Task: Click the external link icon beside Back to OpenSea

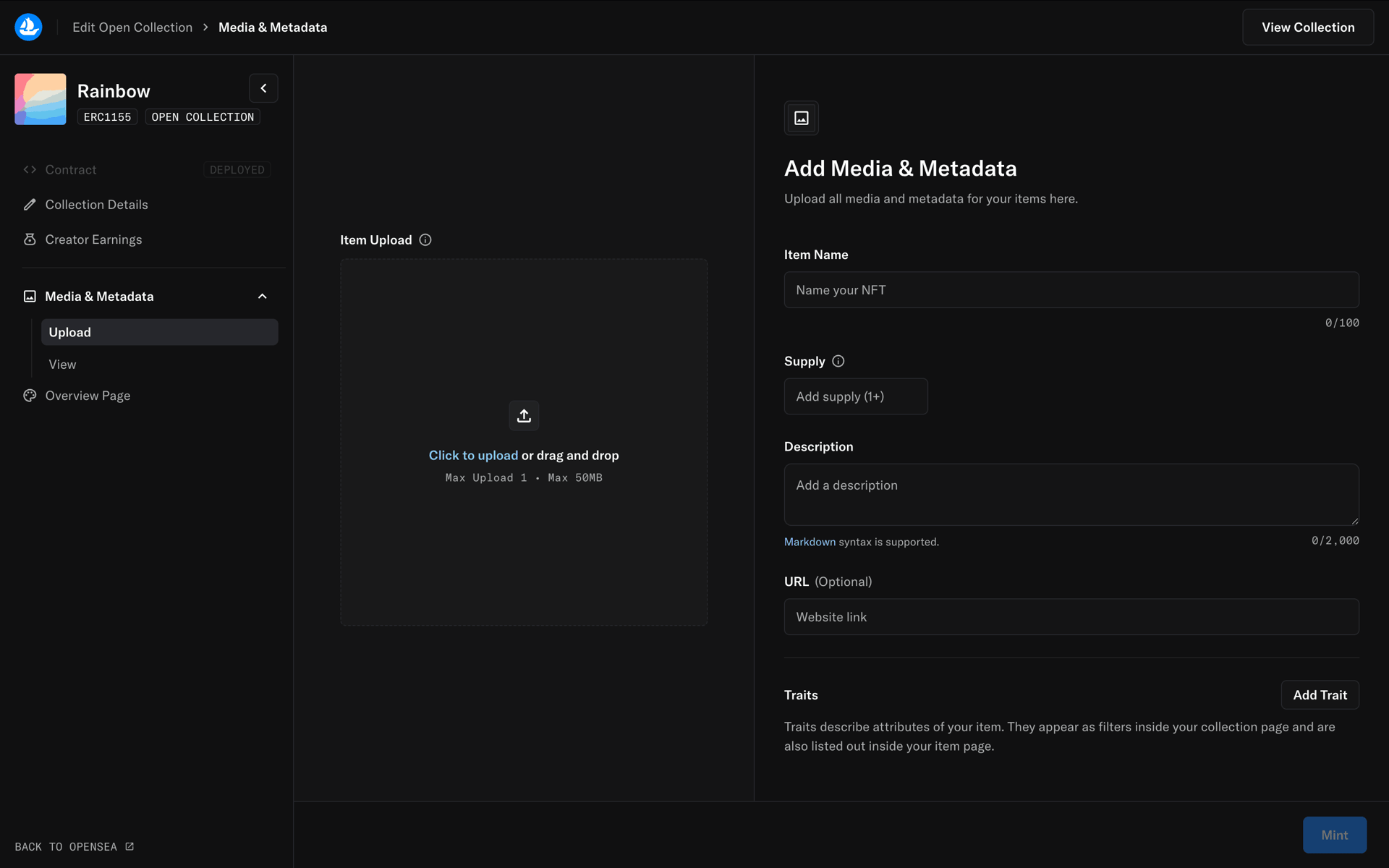Action: (129, 846)
